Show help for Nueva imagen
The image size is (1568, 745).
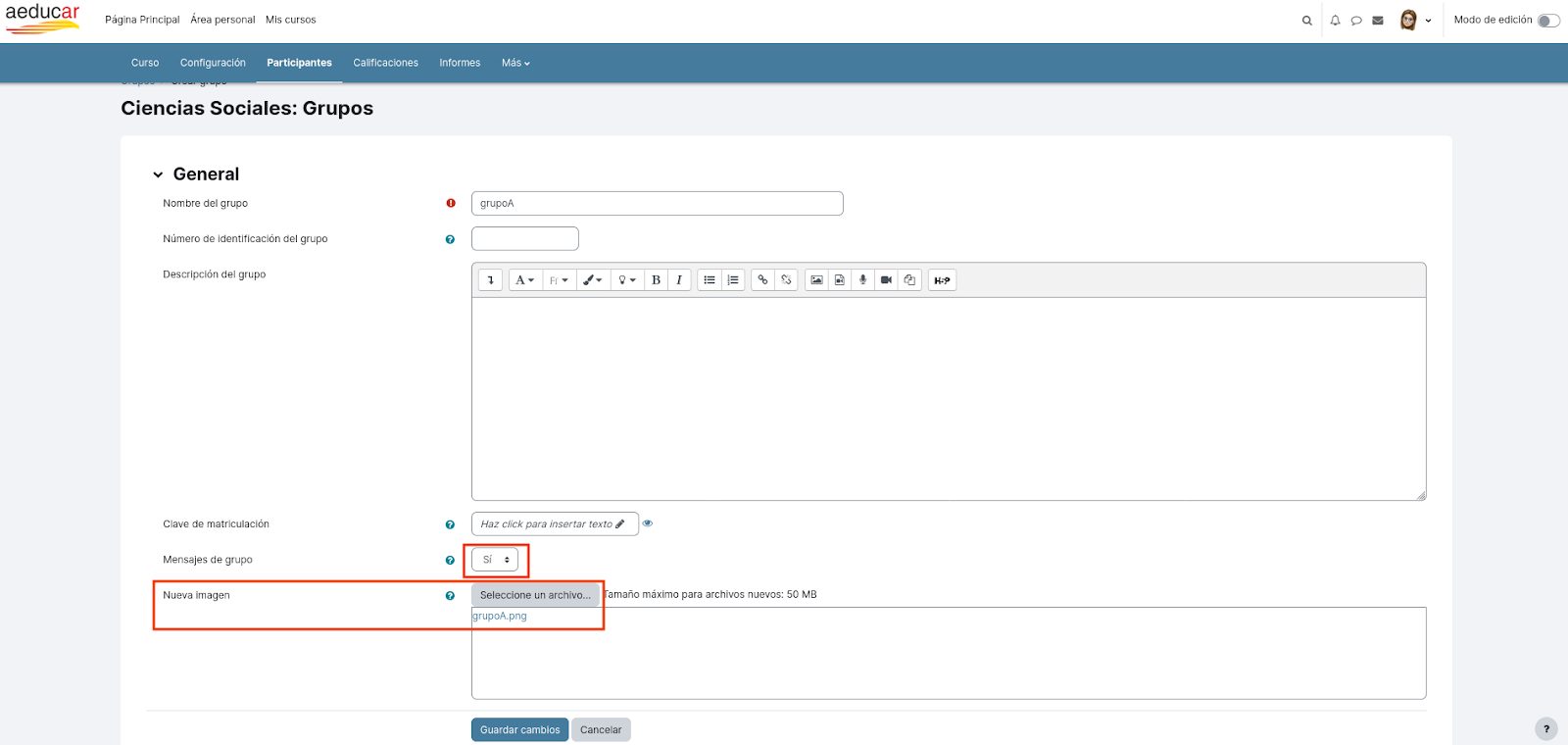coord(450,596)
